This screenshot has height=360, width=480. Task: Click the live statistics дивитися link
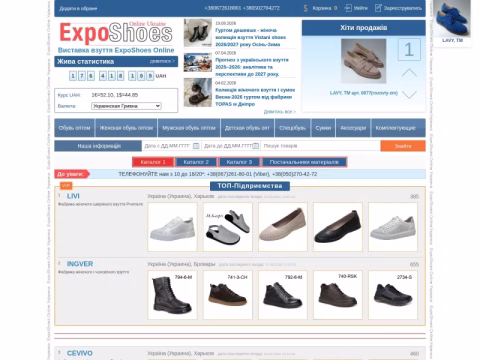click(x=162, y=61)
